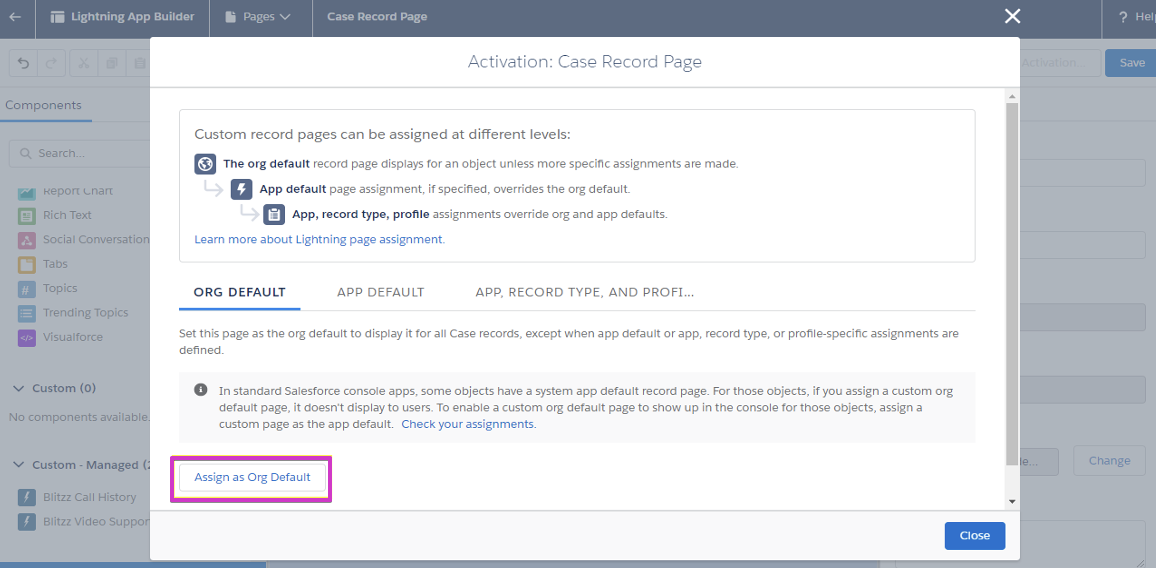Click the org default globe icon
1156x568 pixels.
coord(205,164)
